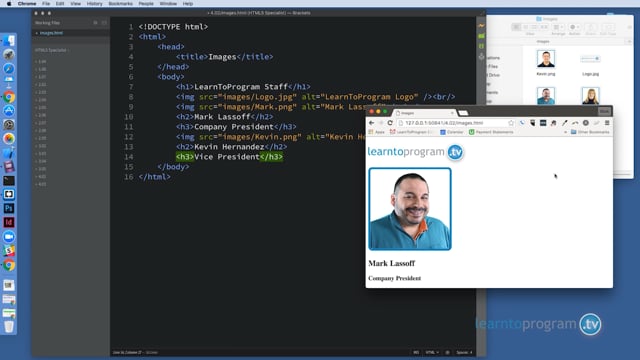Click the learntoprogram.tv logo in the page
Image resolution: width=640 pixels, height=360 pixels.
click(416, 152)
